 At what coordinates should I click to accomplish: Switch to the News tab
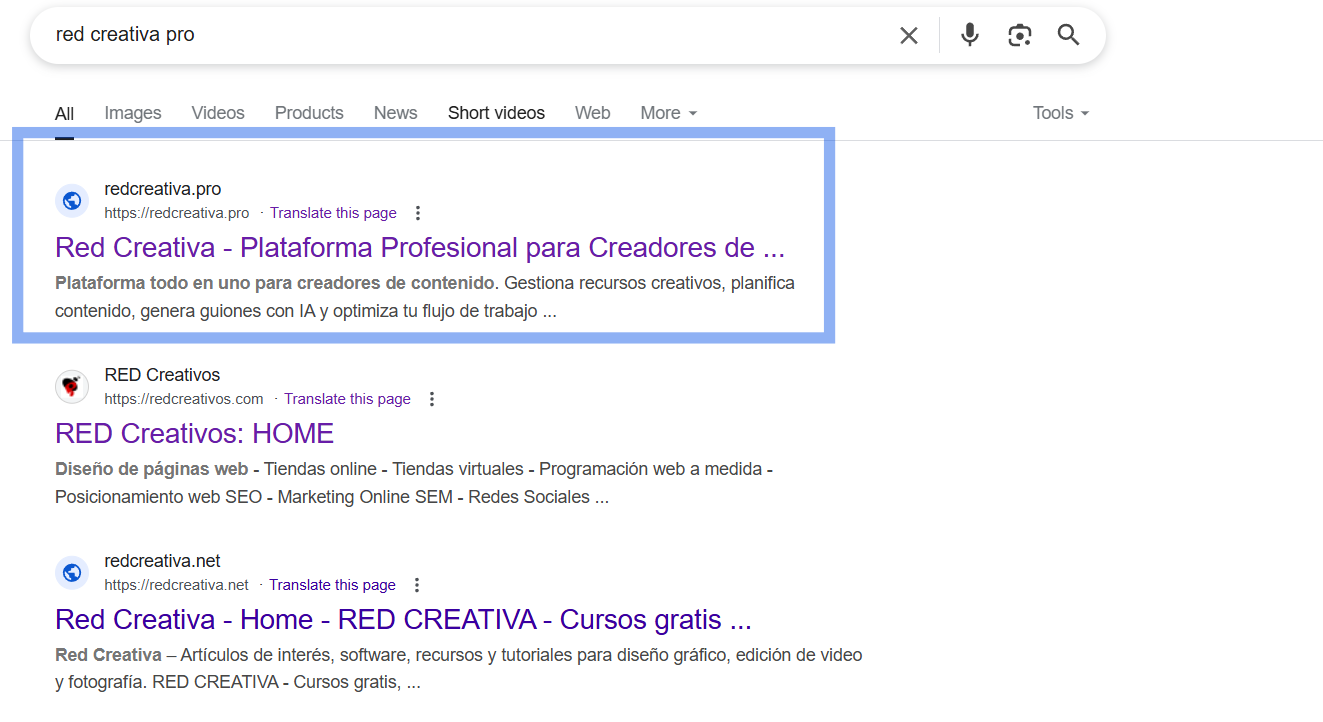pos(395,113)
